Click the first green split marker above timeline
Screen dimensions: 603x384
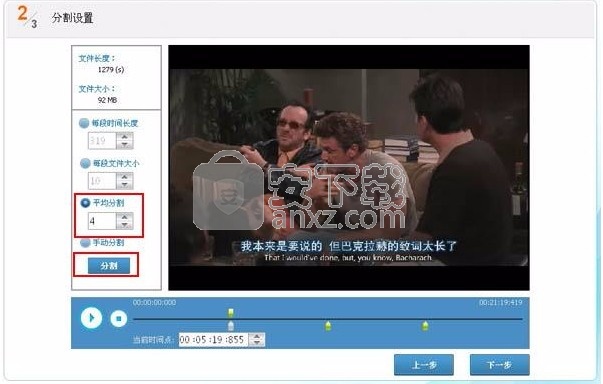231,313
